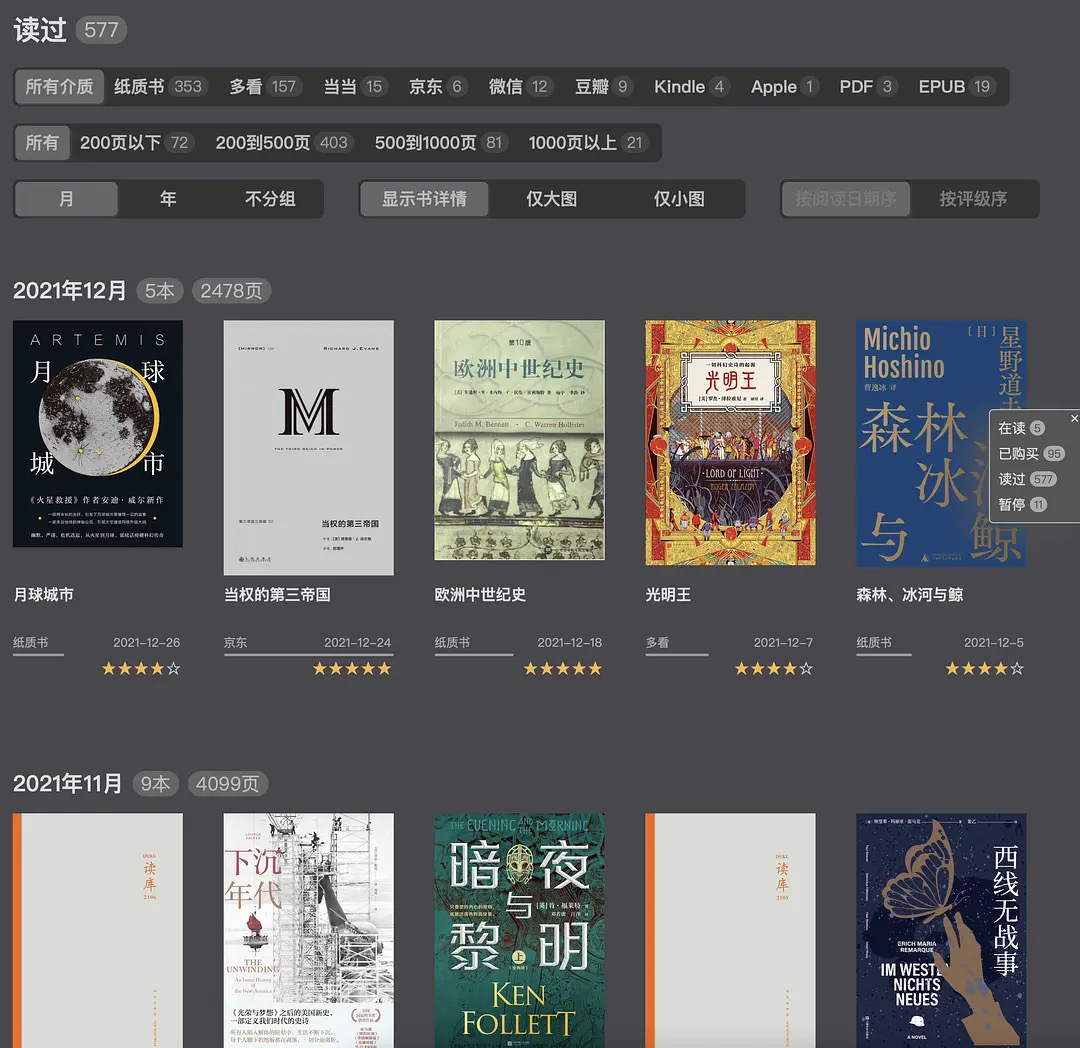Jump to 已购买 95 list
Viewport: 1080px width, 1048px height.
(x=1031, y=454)
